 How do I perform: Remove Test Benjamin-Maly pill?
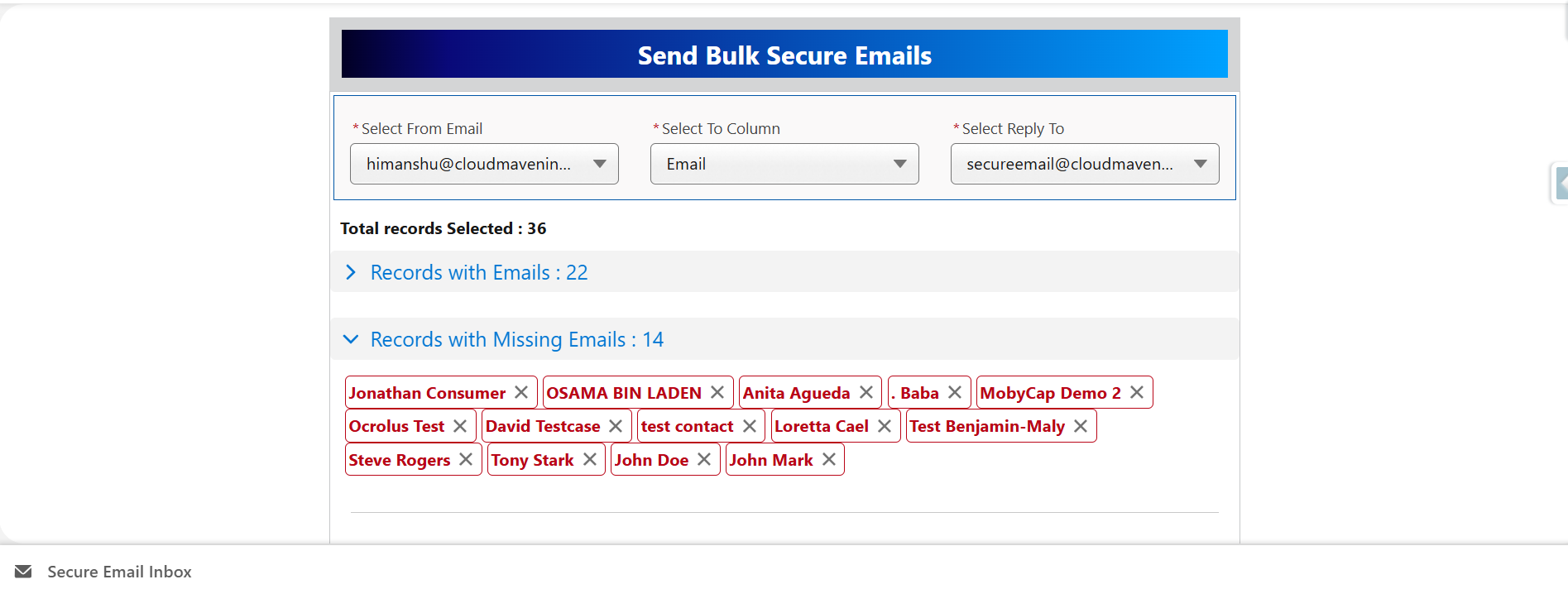click(x=1081, y=426)
